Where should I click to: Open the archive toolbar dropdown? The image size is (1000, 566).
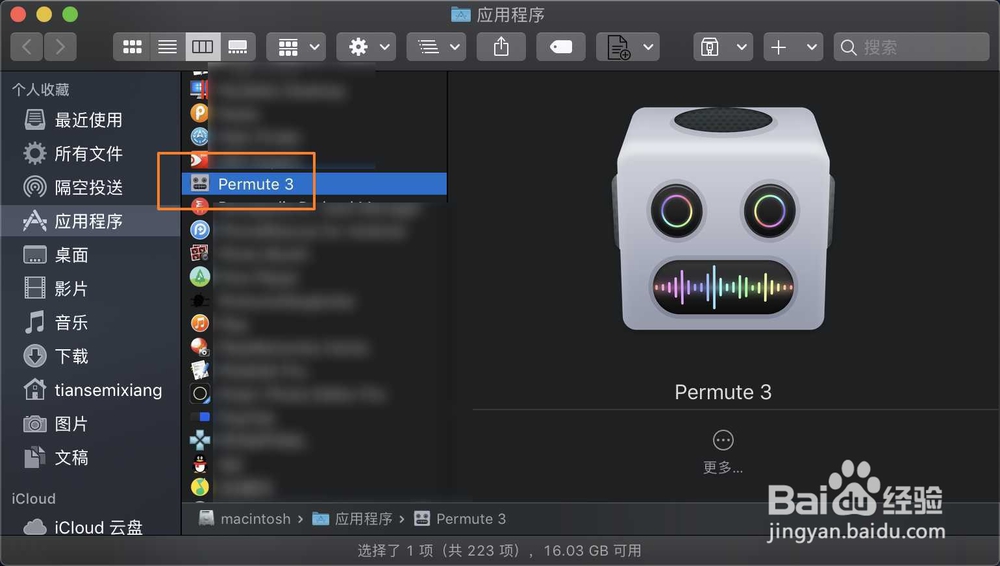723,47
